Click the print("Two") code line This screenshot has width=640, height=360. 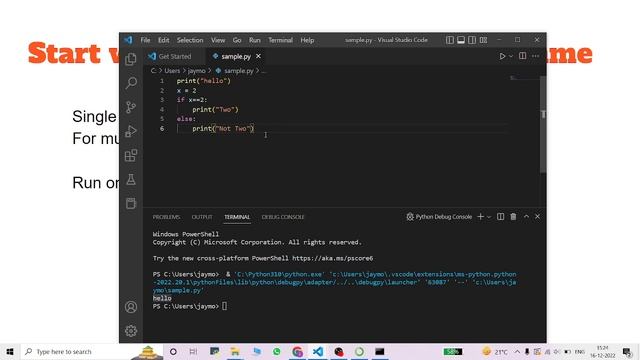[x=215, y=109]
